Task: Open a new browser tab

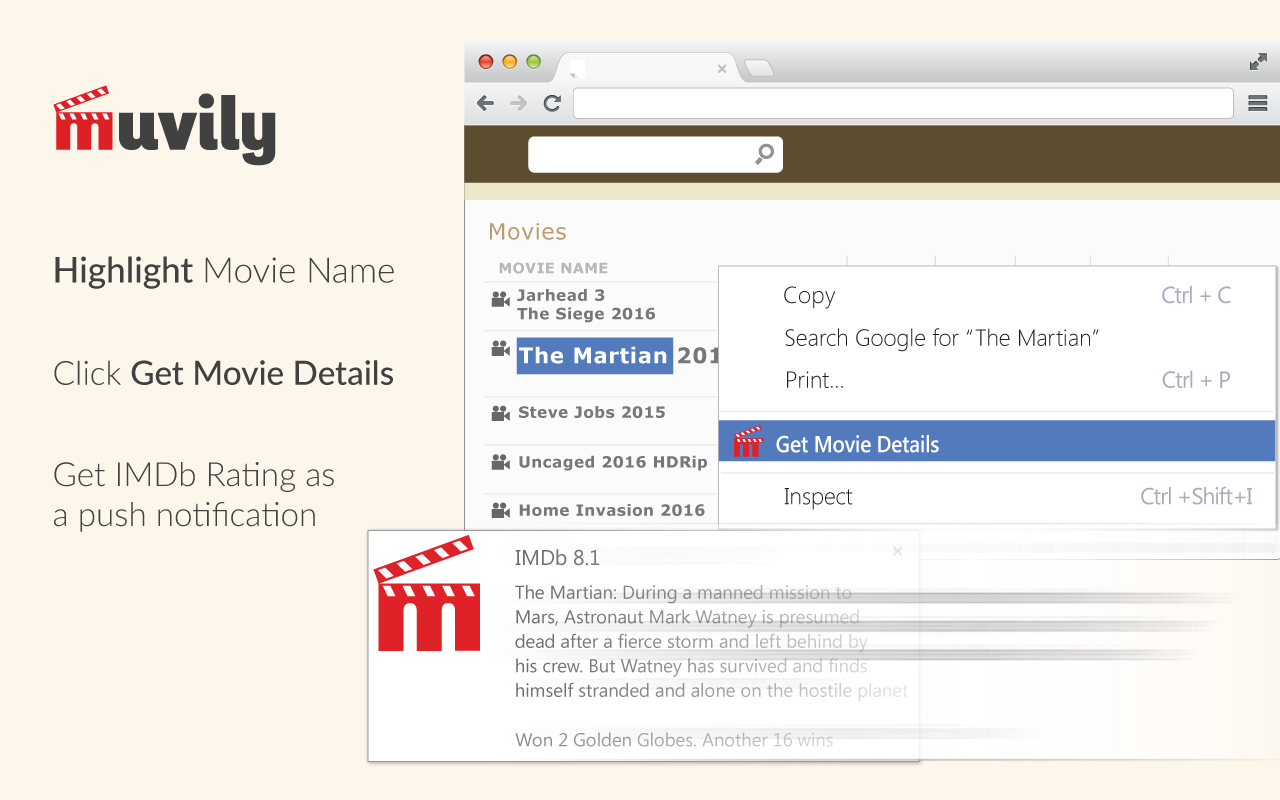Action: (759, 68)
